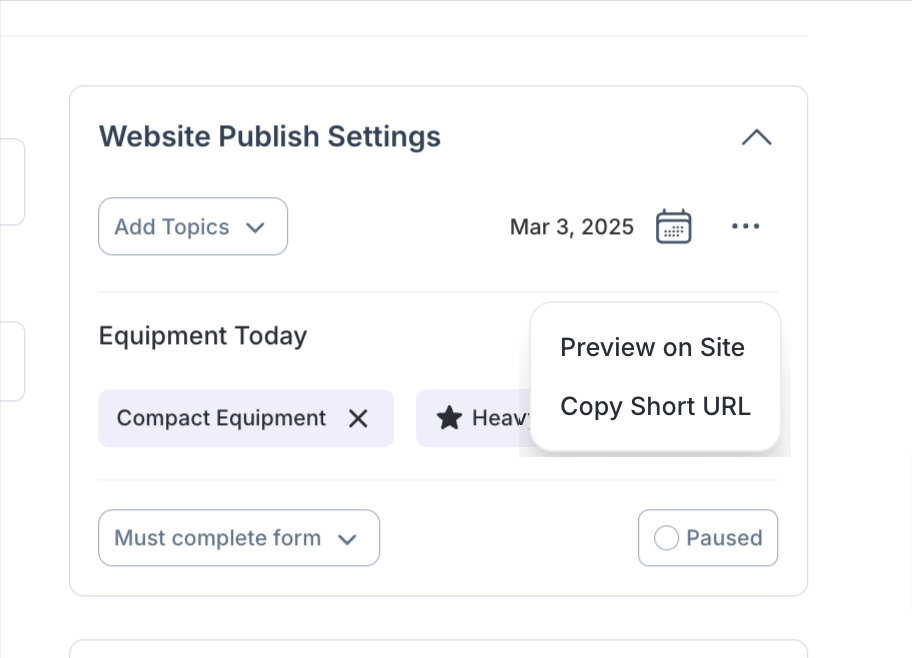The image size is (912, 658).
Task: Click the Website Publish Settings heading
Action: point(269,137)
